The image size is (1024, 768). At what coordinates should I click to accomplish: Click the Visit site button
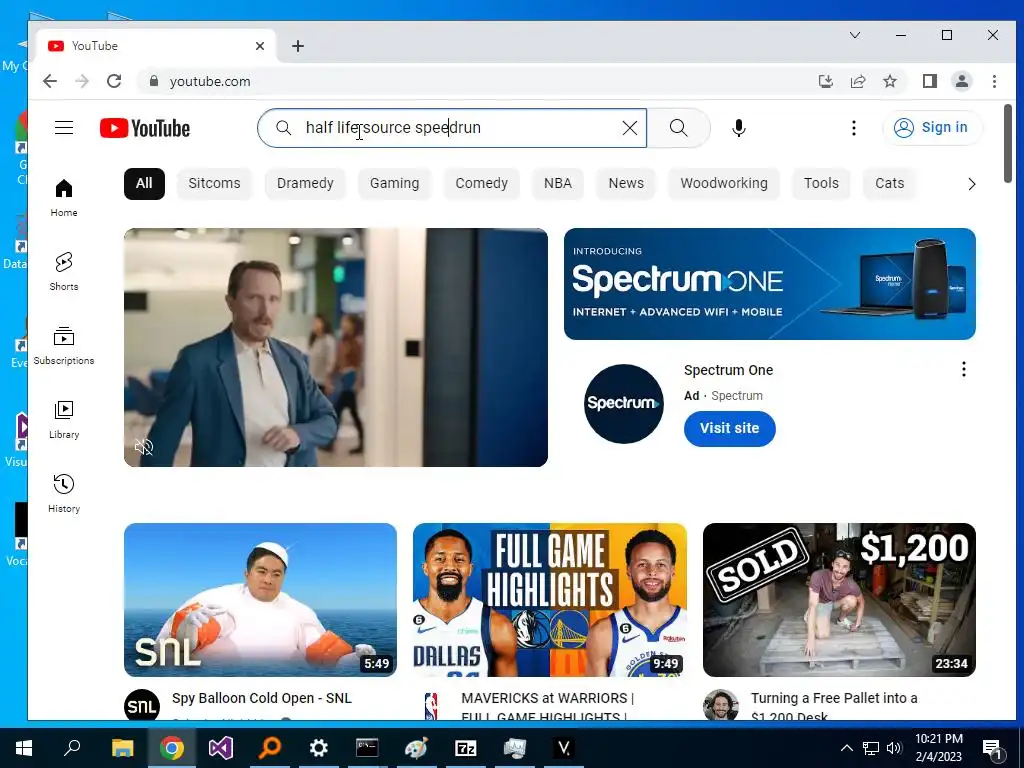[x=729, y=428]
